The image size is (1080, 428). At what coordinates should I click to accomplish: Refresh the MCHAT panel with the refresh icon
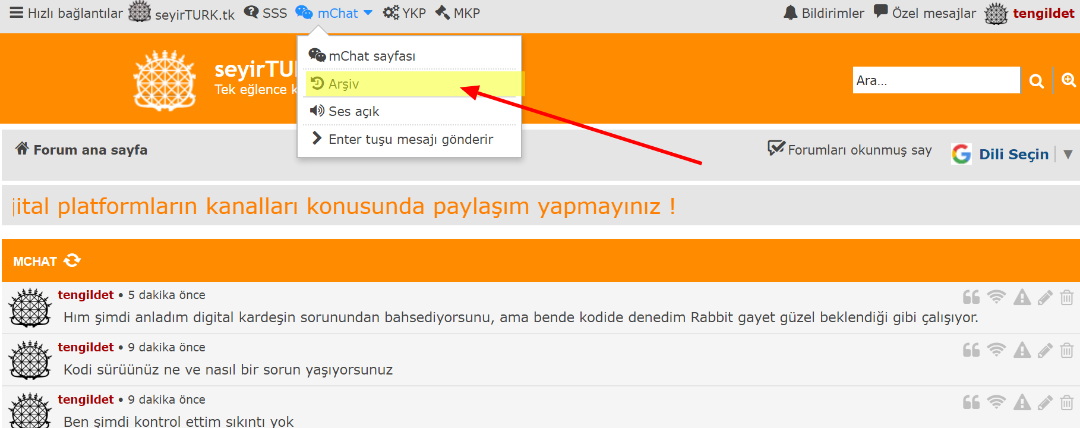pyautogui.click(x=72, y=261)
